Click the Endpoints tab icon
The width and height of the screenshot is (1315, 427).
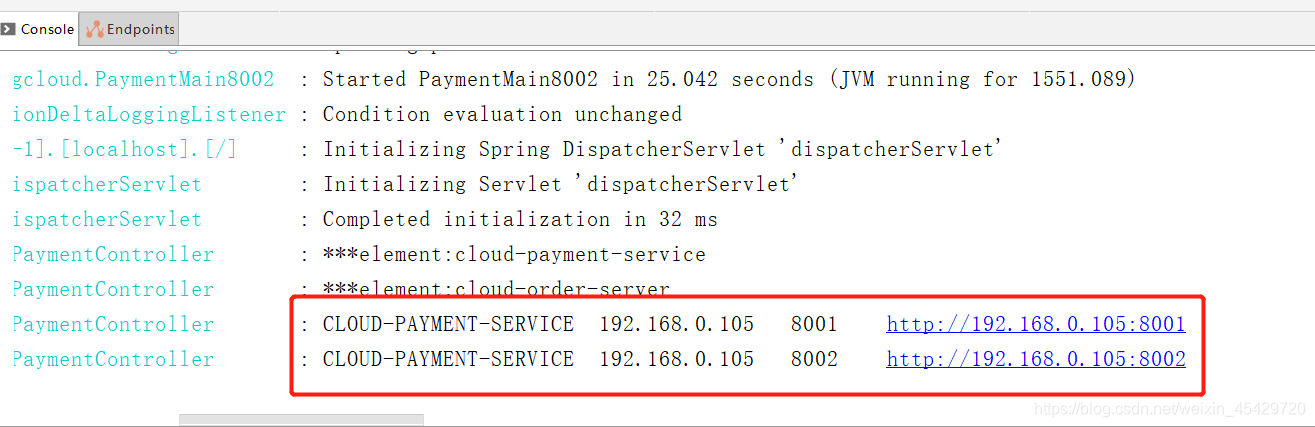(x=95, y=29)
